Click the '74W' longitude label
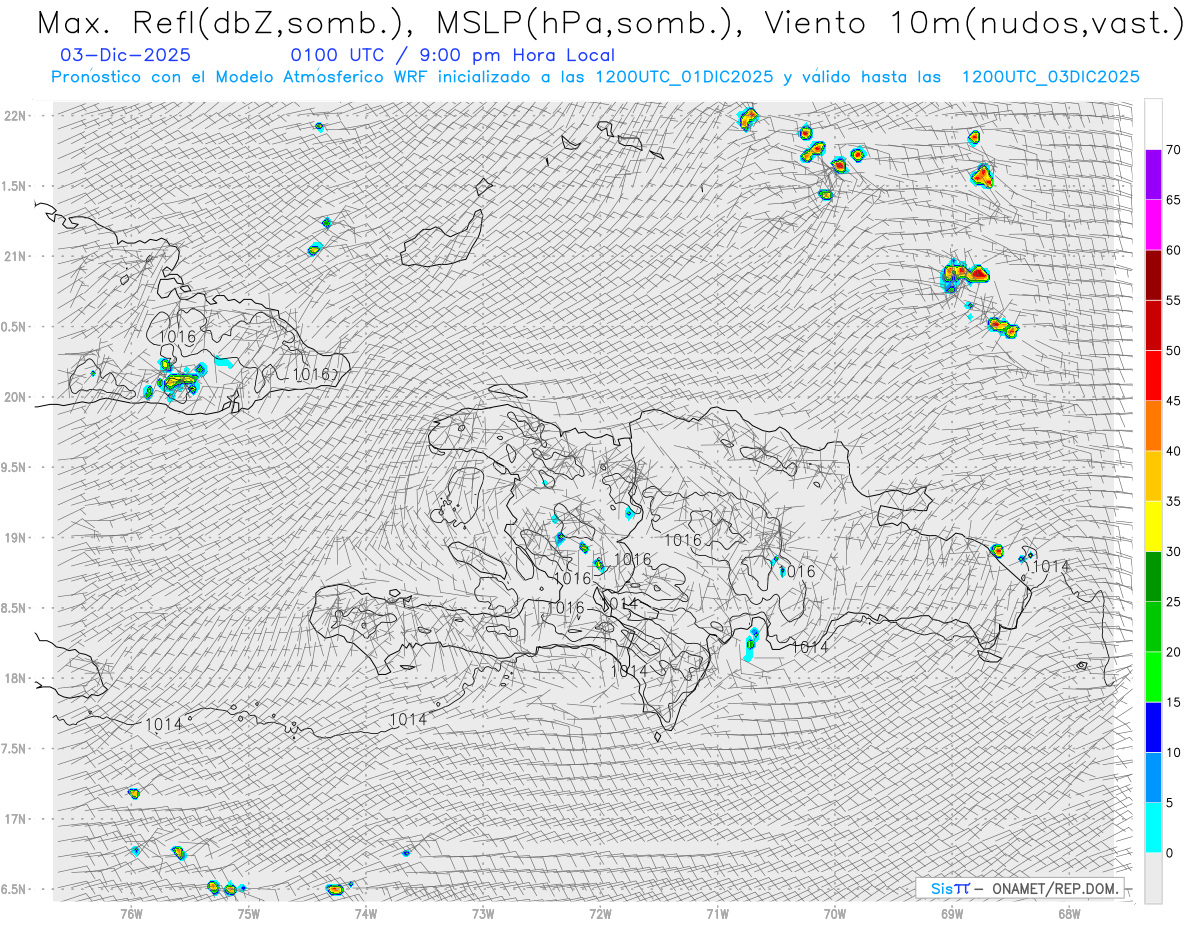Viewport: 1200px width, 927px height. 365,912
